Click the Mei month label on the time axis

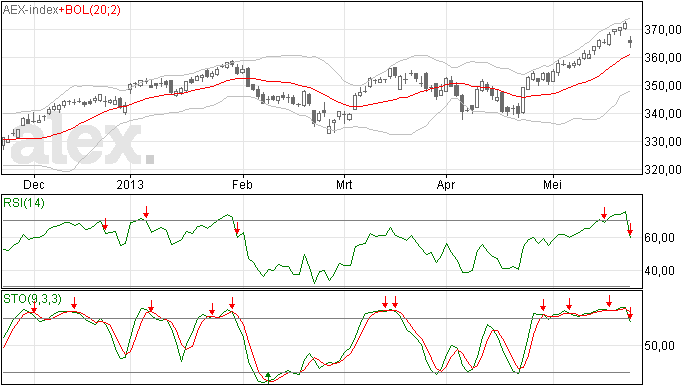pos(552,184)
